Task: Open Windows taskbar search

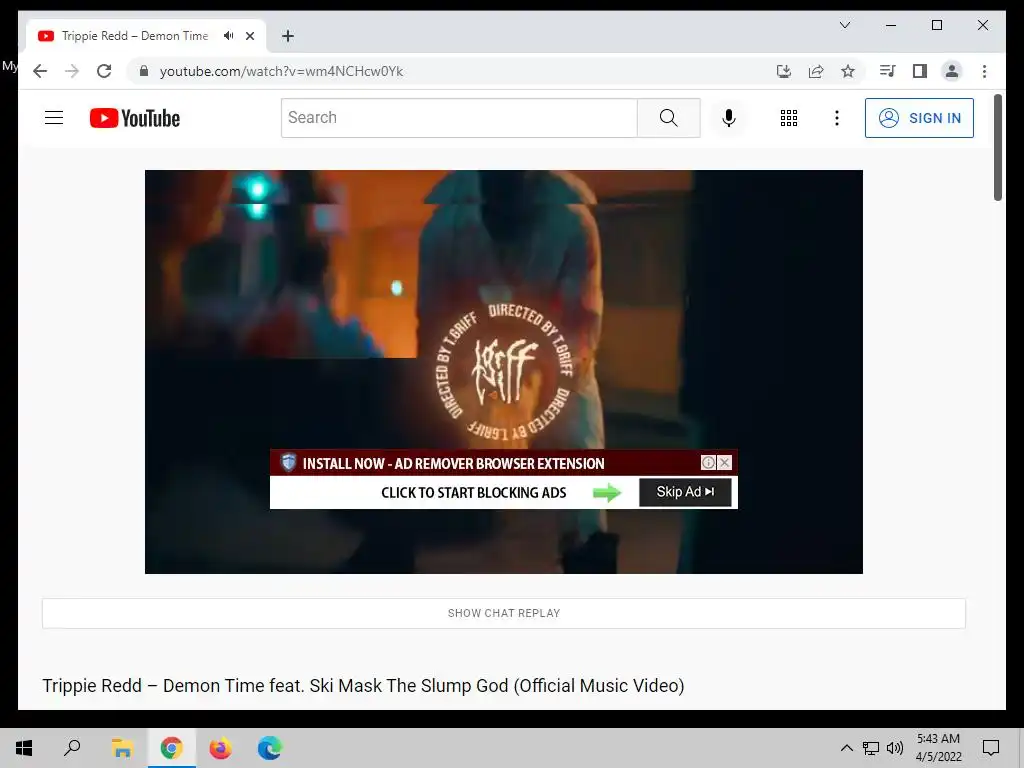Action: coord(72,748)
